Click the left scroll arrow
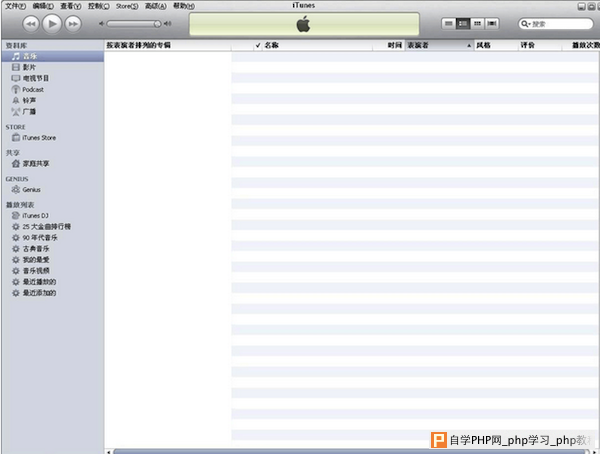600x454 pixels. pos(109,452)
